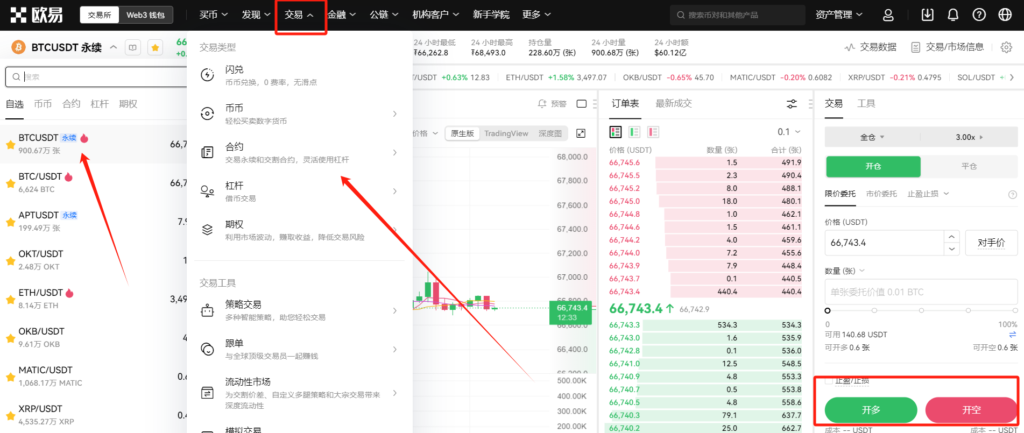Click the transfer funds arrows icon
Screen dimensions: 1024x433
1012,334
